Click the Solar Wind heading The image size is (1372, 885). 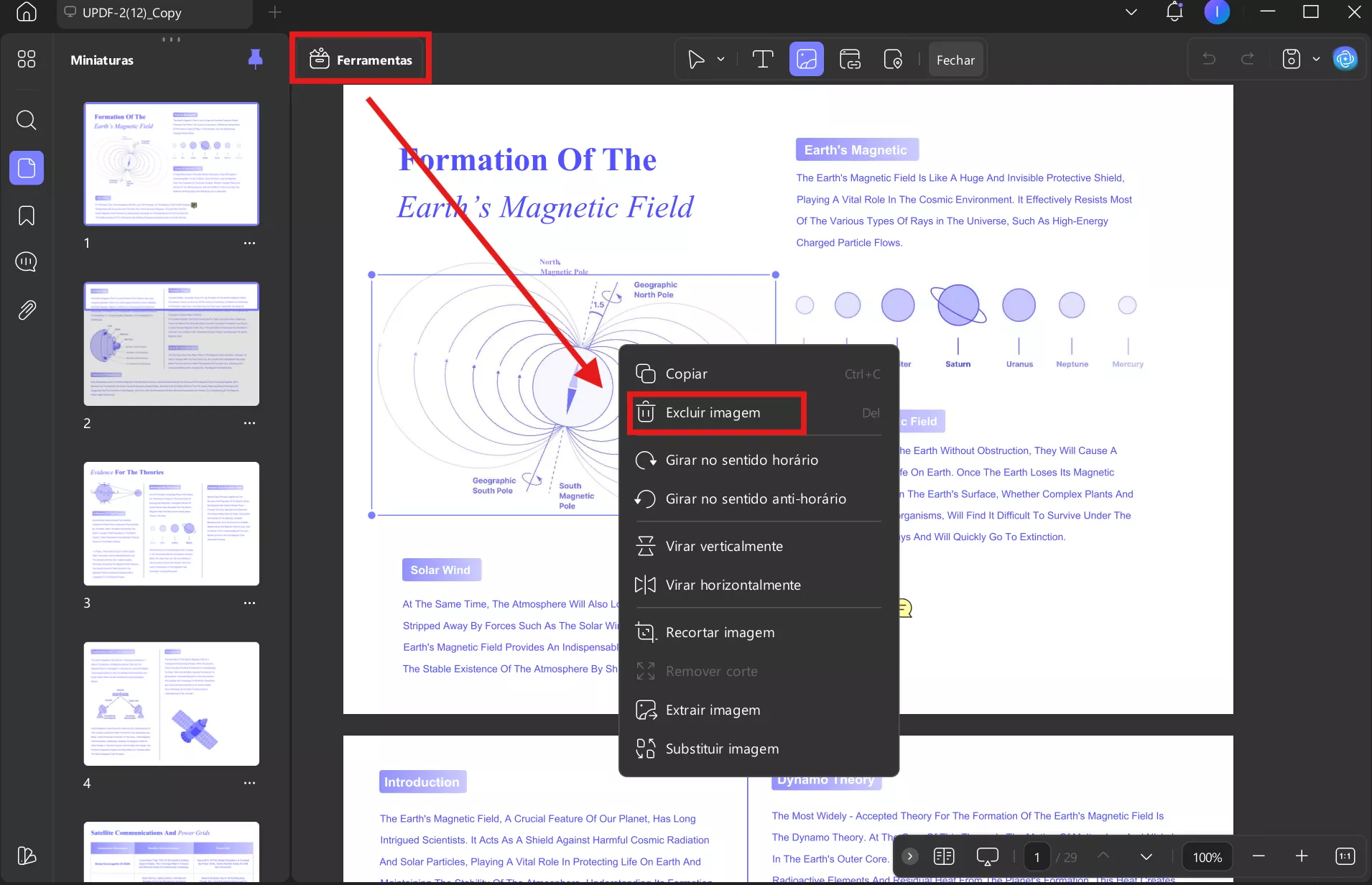[x=441, y=570]
